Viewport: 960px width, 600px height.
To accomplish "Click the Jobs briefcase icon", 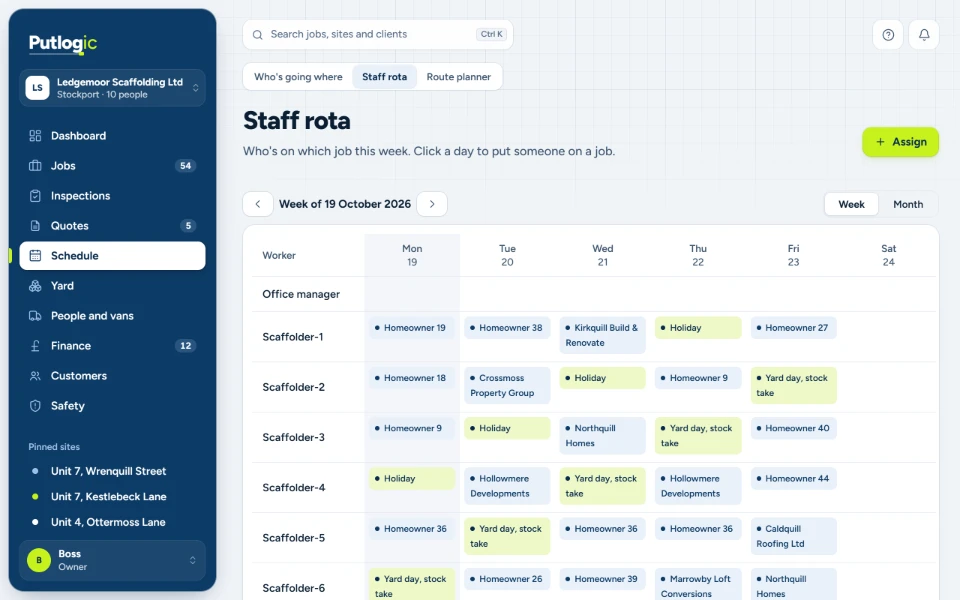I will tap(35, 166).
